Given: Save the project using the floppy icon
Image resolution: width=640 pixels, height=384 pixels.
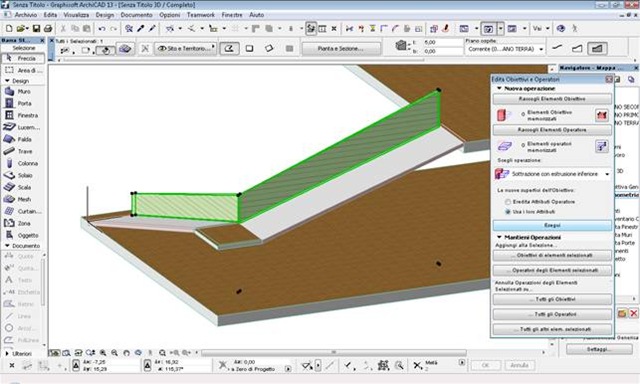Looking at the screenshot, I should click(36, 29).
